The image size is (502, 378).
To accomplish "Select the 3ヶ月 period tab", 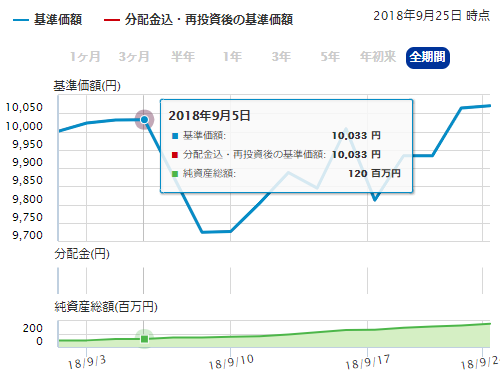I will click(134, 57).
